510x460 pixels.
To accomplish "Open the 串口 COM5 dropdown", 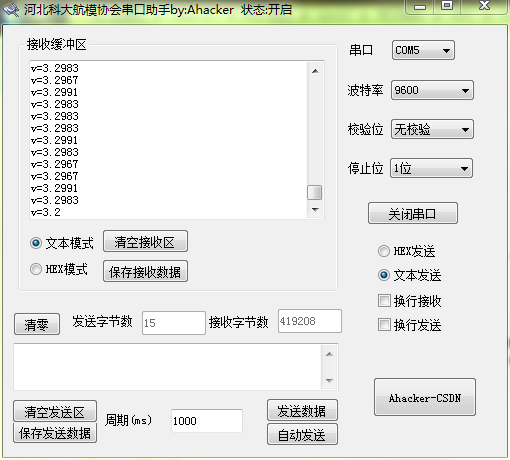I will (423, 50).
